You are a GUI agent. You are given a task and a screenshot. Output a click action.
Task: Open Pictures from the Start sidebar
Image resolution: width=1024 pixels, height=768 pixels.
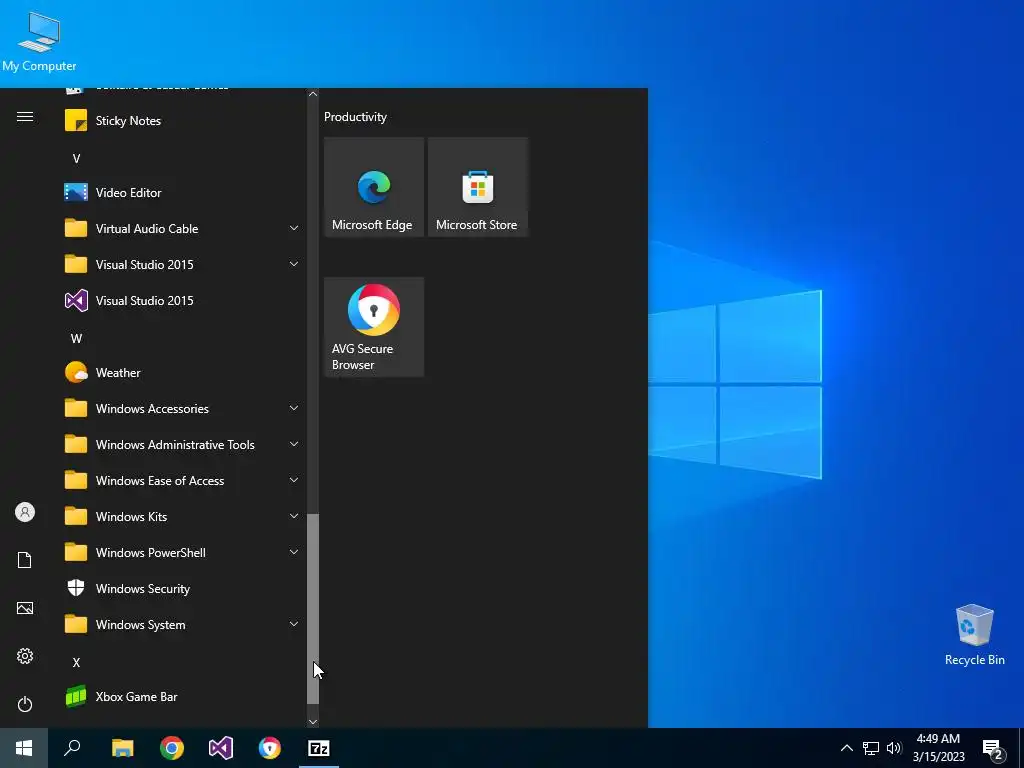(x=25, y=608)
